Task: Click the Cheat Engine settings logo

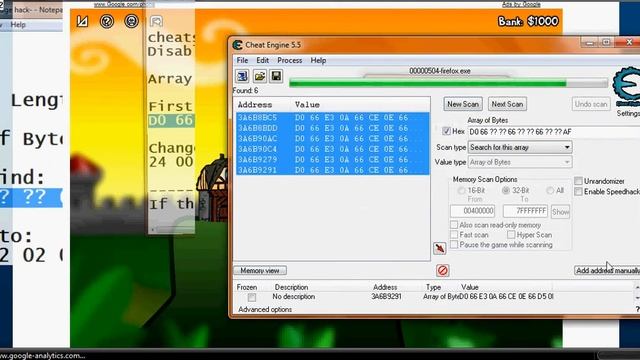Action: pyautogui.click(x=627, y=87)
